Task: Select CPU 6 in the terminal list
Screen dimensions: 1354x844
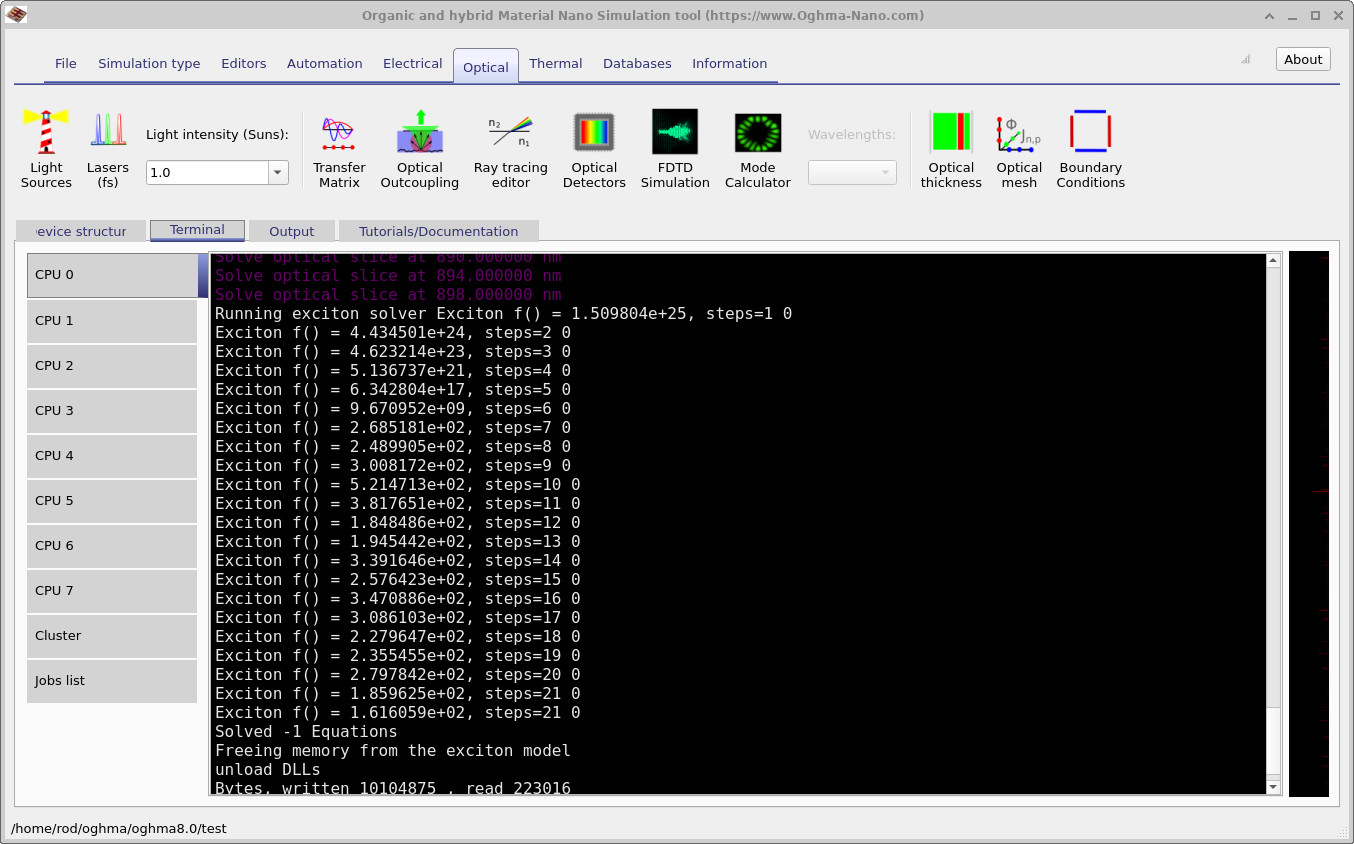Action: [x=112, y=546]
